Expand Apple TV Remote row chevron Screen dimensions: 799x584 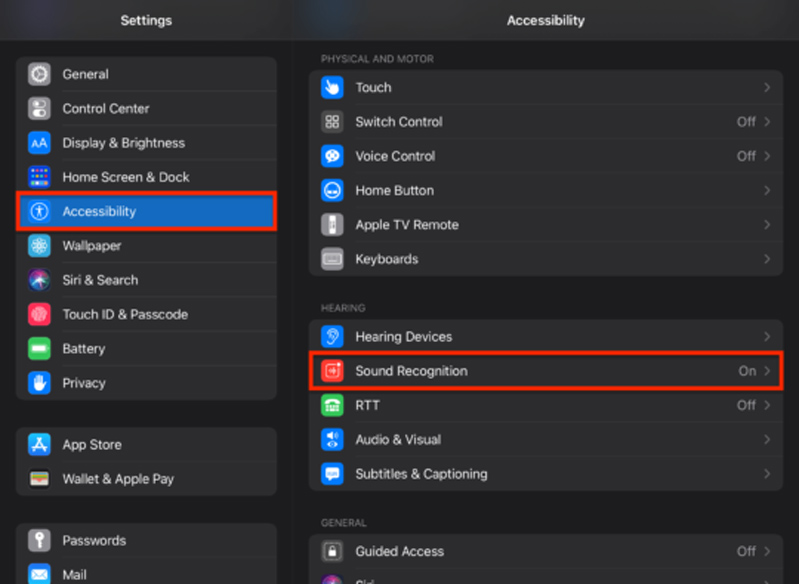point(767,225)
